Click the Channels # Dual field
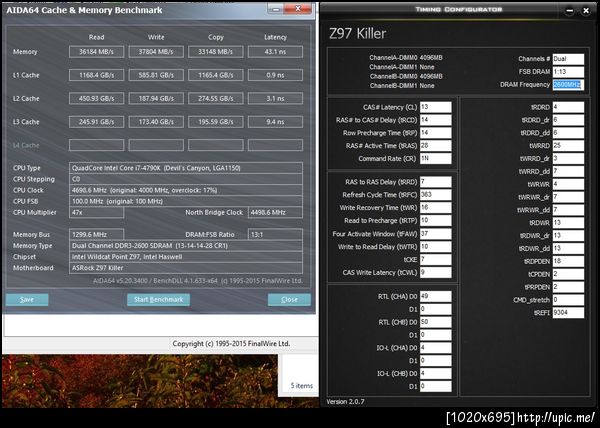600x428 pixels. pos(568,59)
